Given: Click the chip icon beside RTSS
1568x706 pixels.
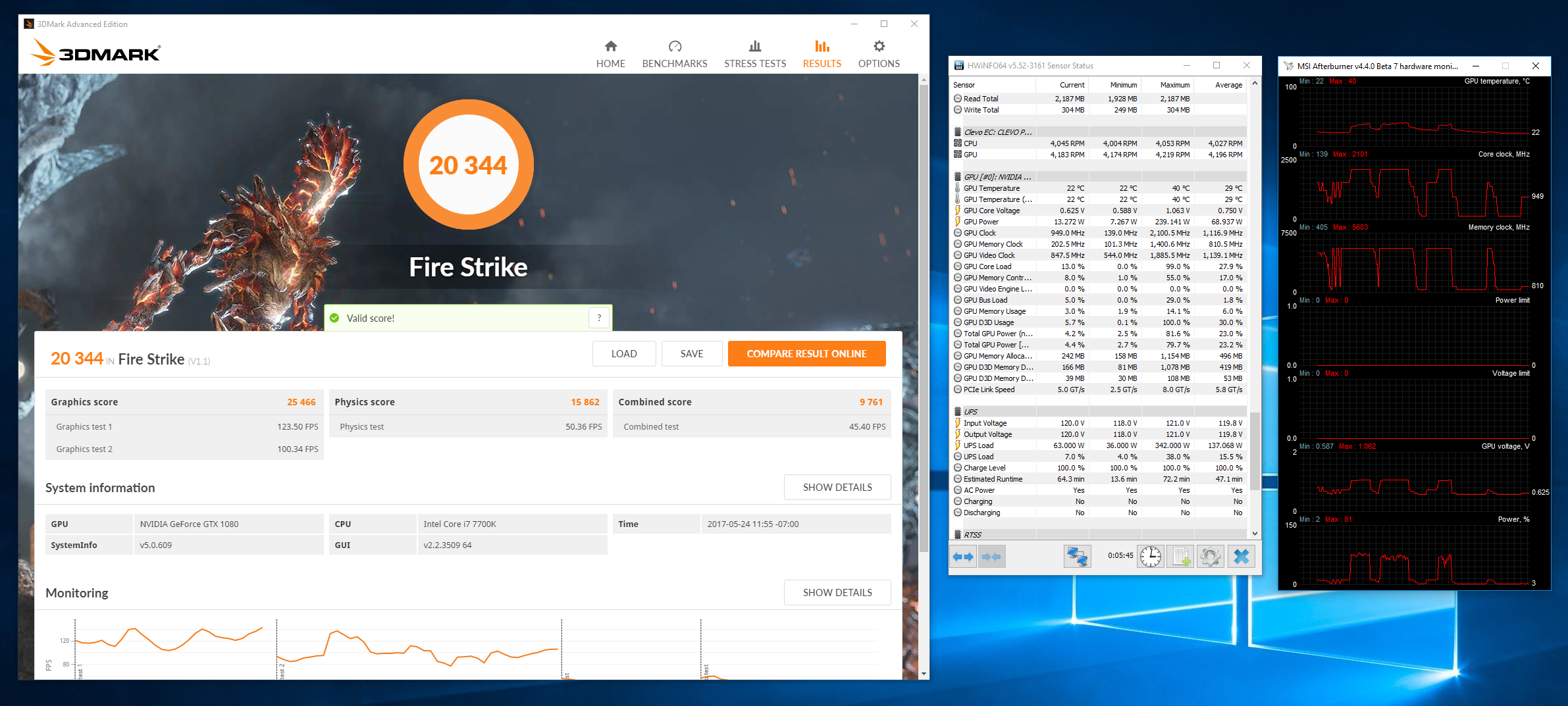Looking at the screenshot, I should (x=958, y=535).
